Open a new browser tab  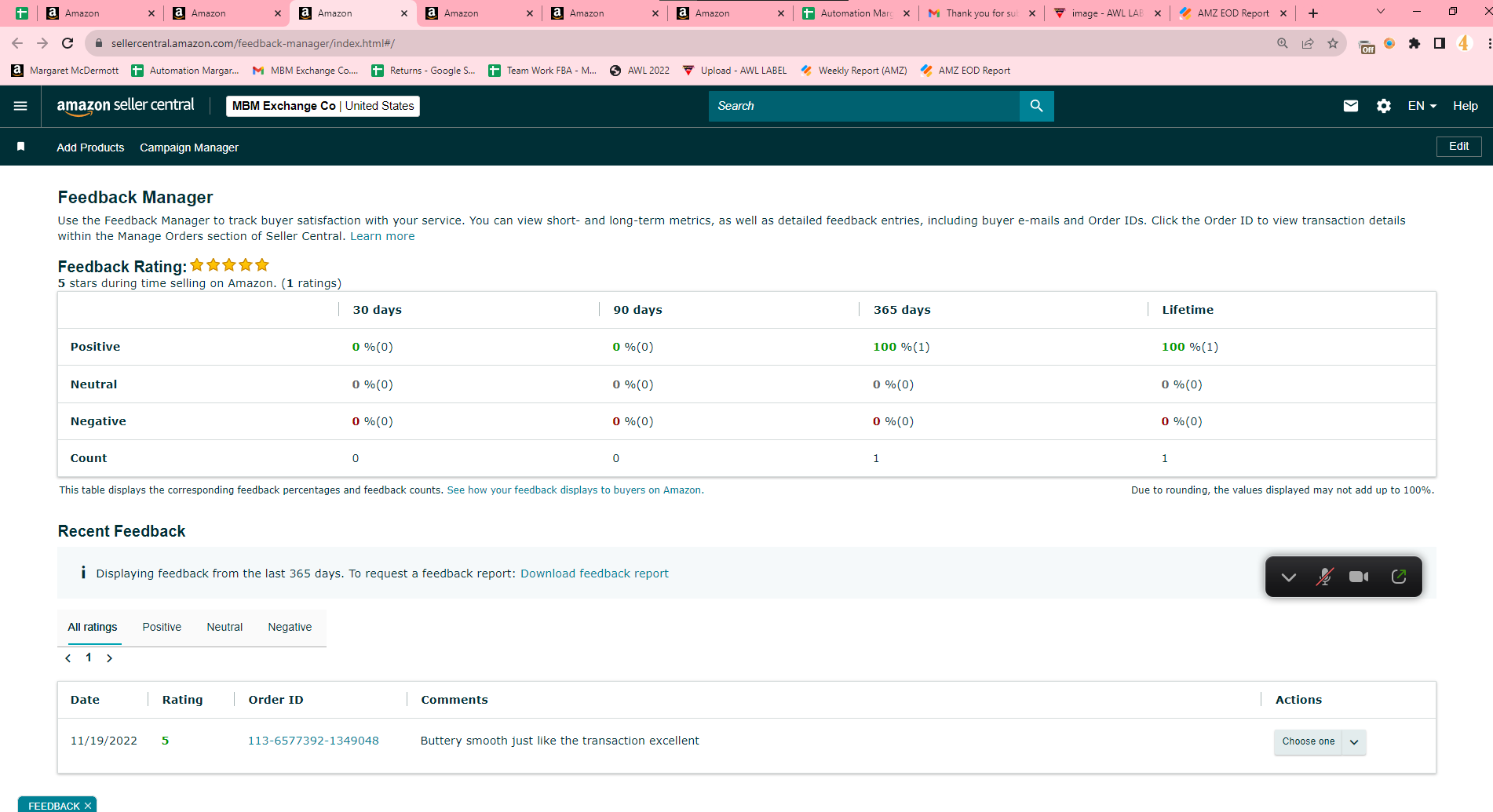point(1313,13)
